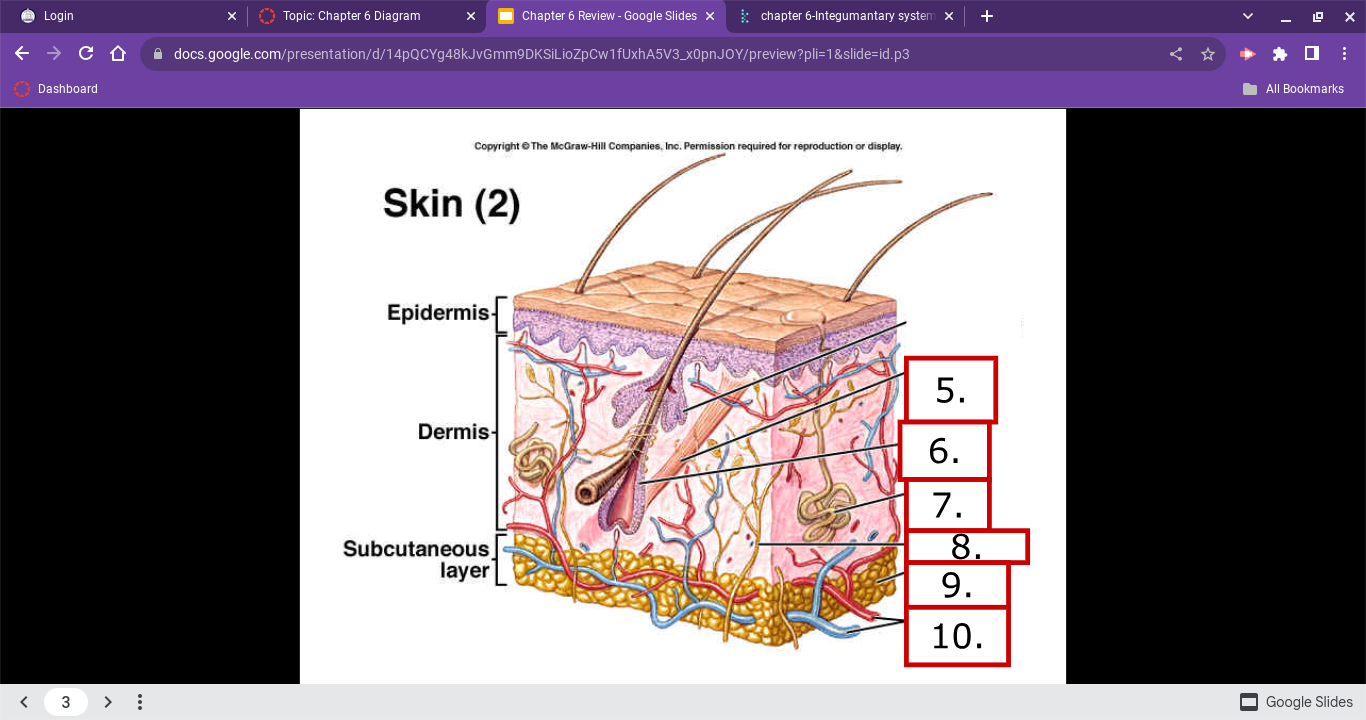1366x720 pixels.
Task: Open the slideshow options menu
Action: click(x=140, y=702)
